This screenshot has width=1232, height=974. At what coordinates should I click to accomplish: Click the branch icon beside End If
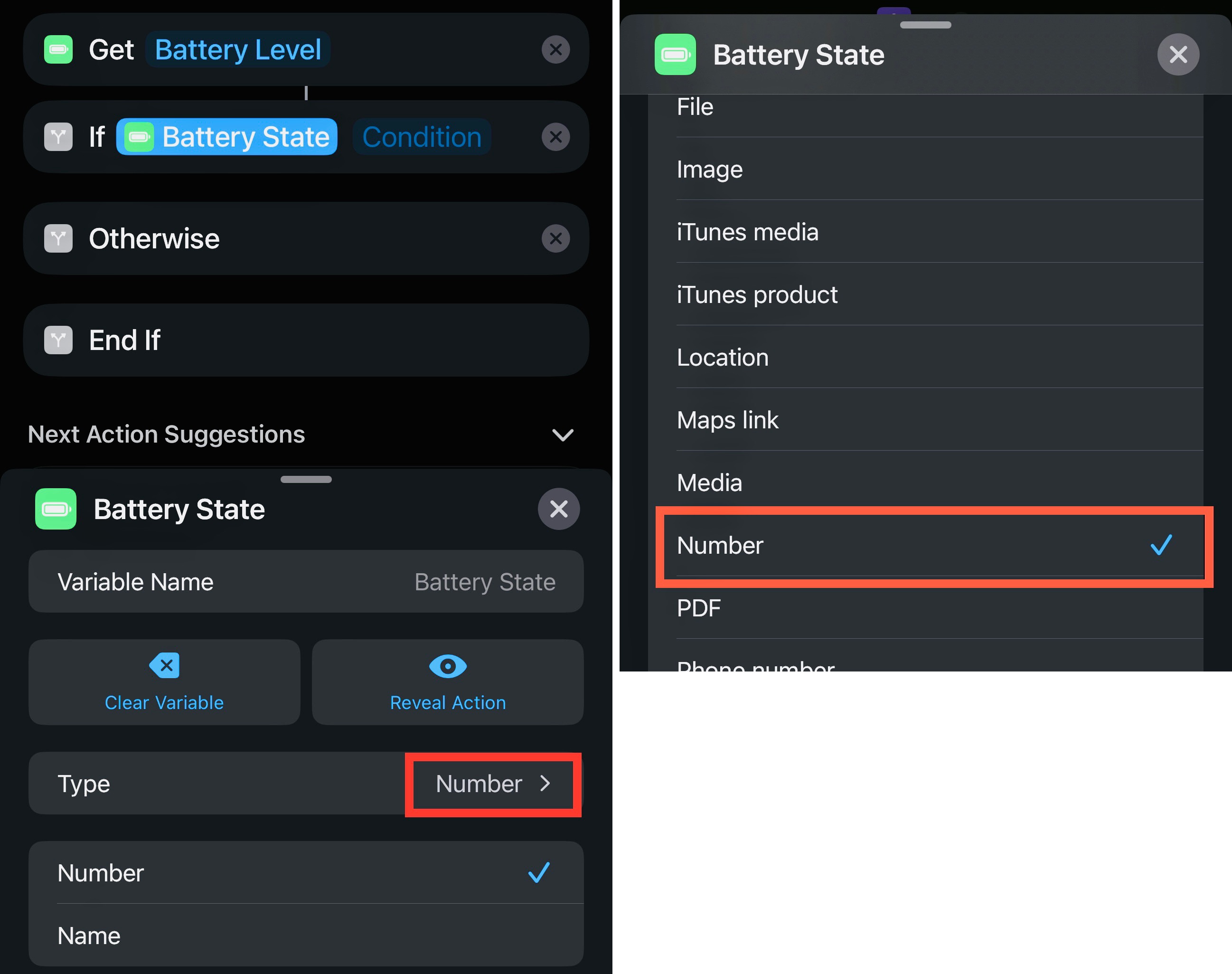(58, 340)
